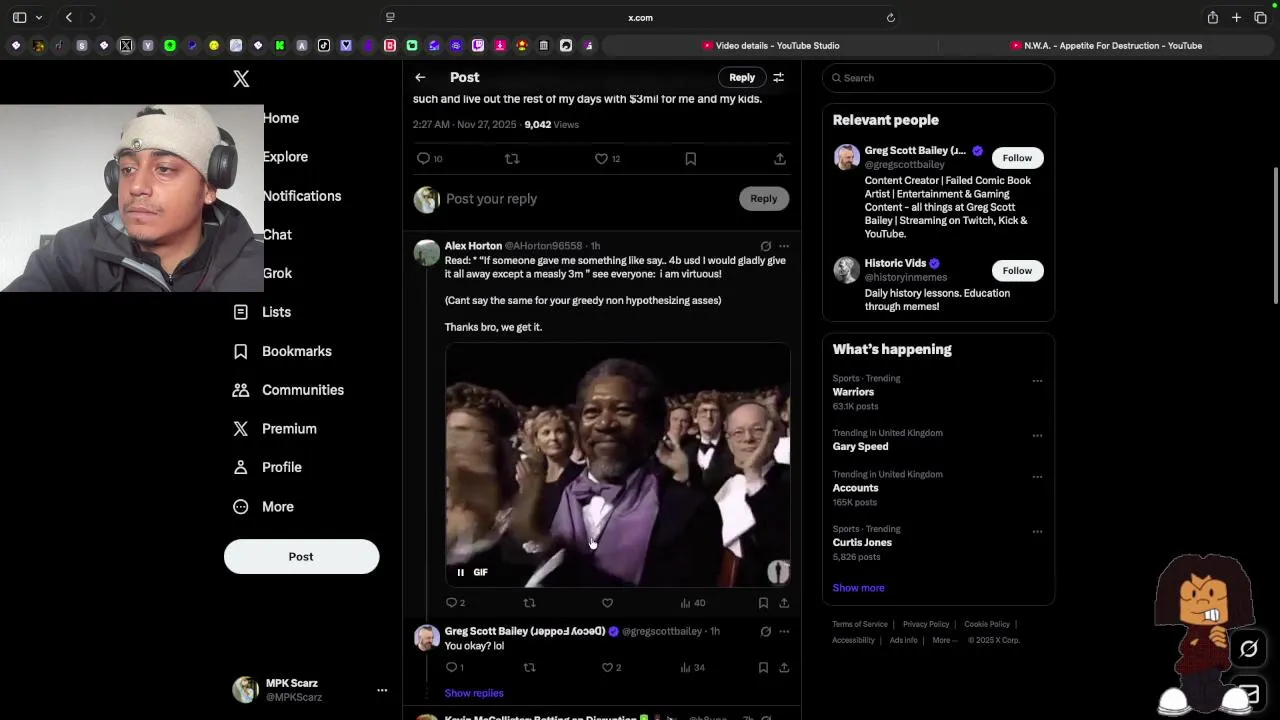Viewport: 1280px width, 720px height.
Task: Open the Lists page
Action: click(x=262, y=312)
